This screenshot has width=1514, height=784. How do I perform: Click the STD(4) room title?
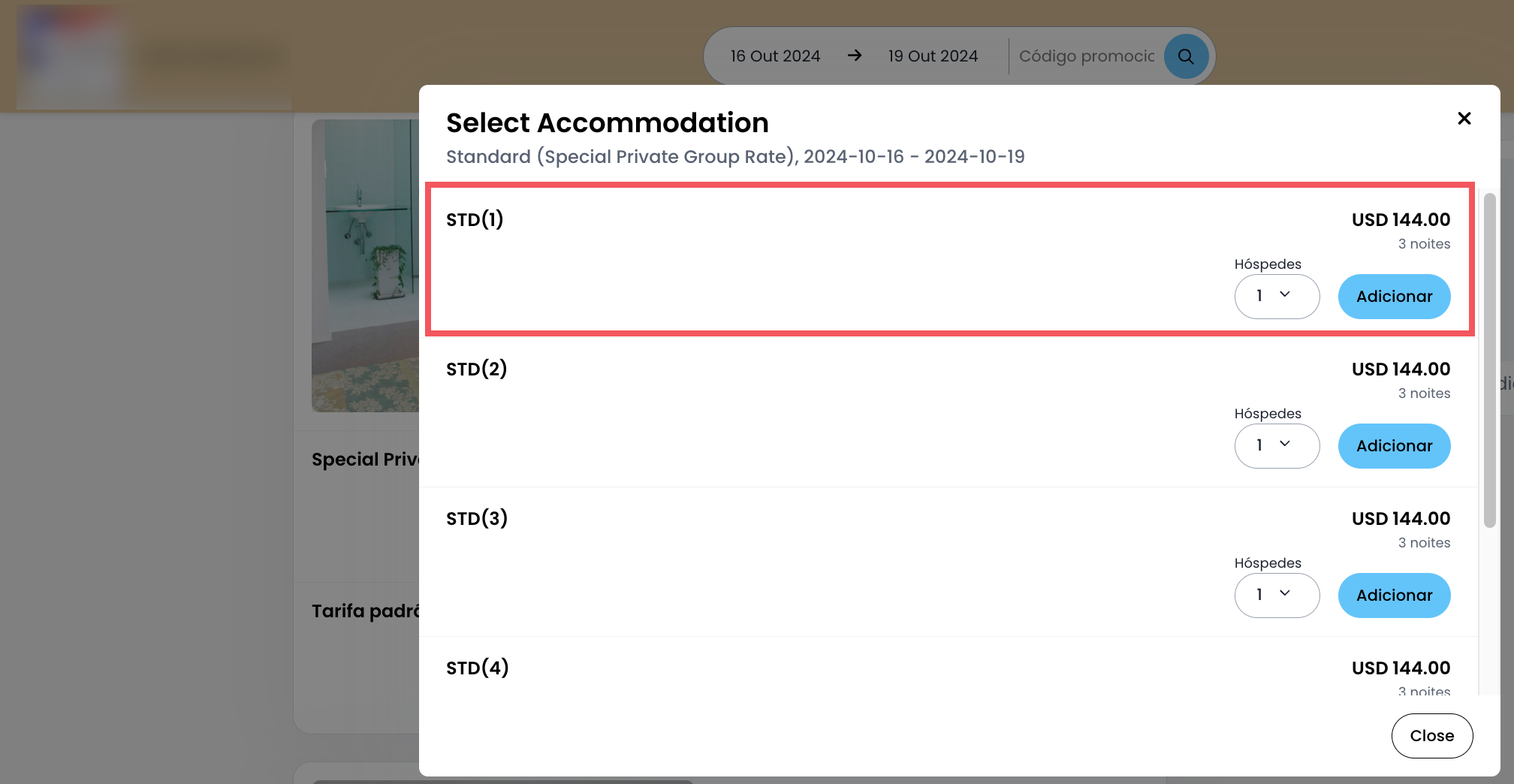(x=477, y=668)
